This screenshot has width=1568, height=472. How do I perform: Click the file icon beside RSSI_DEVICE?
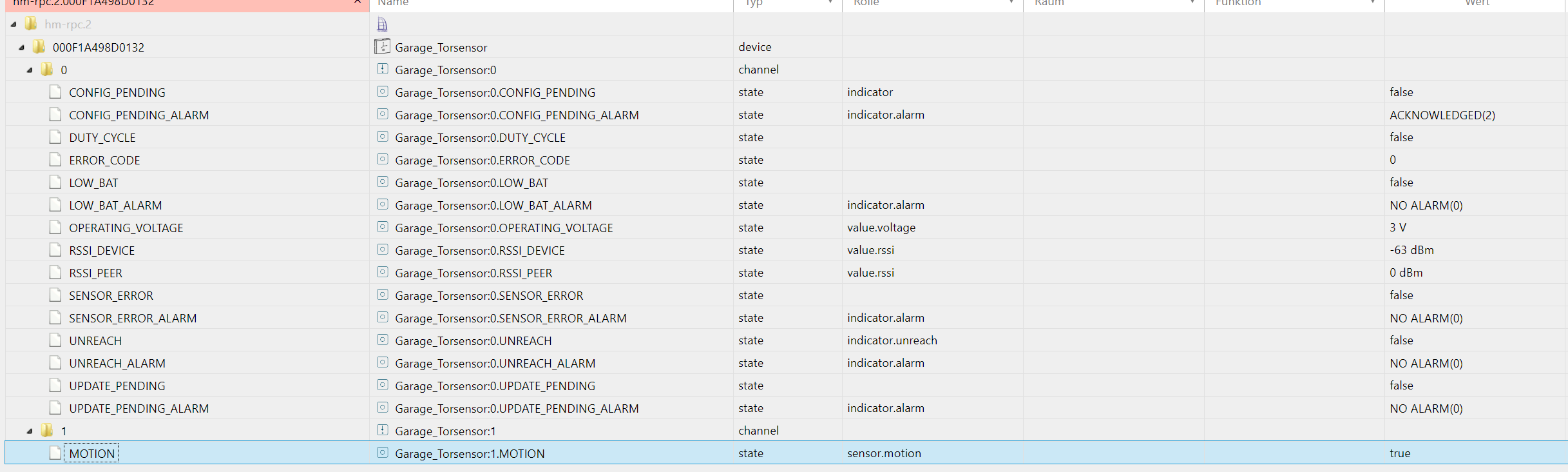click(55, 250)
